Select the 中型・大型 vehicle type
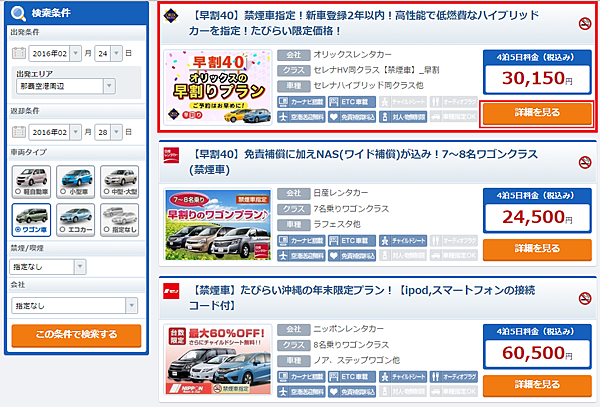The height and width of the screenshot is (407, 600). pos(120,182)
